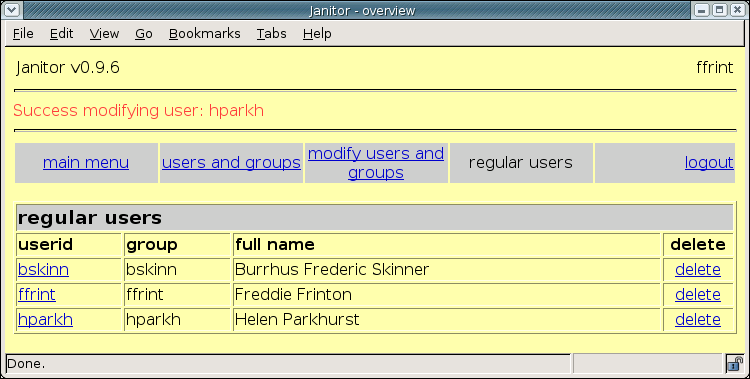Click the 'delete' column header

[698, 245]
